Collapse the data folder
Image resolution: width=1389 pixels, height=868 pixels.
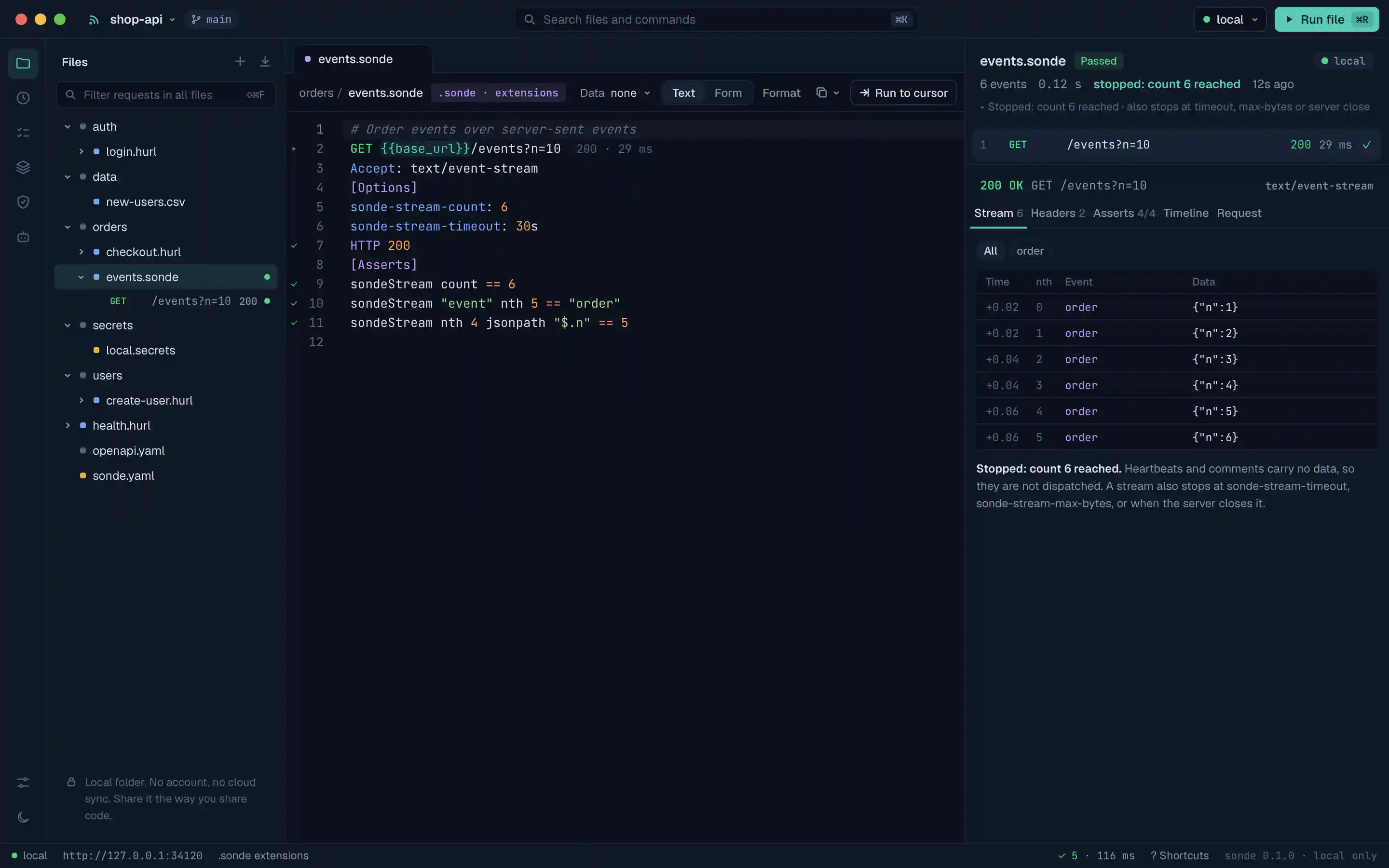click(67, 177)
